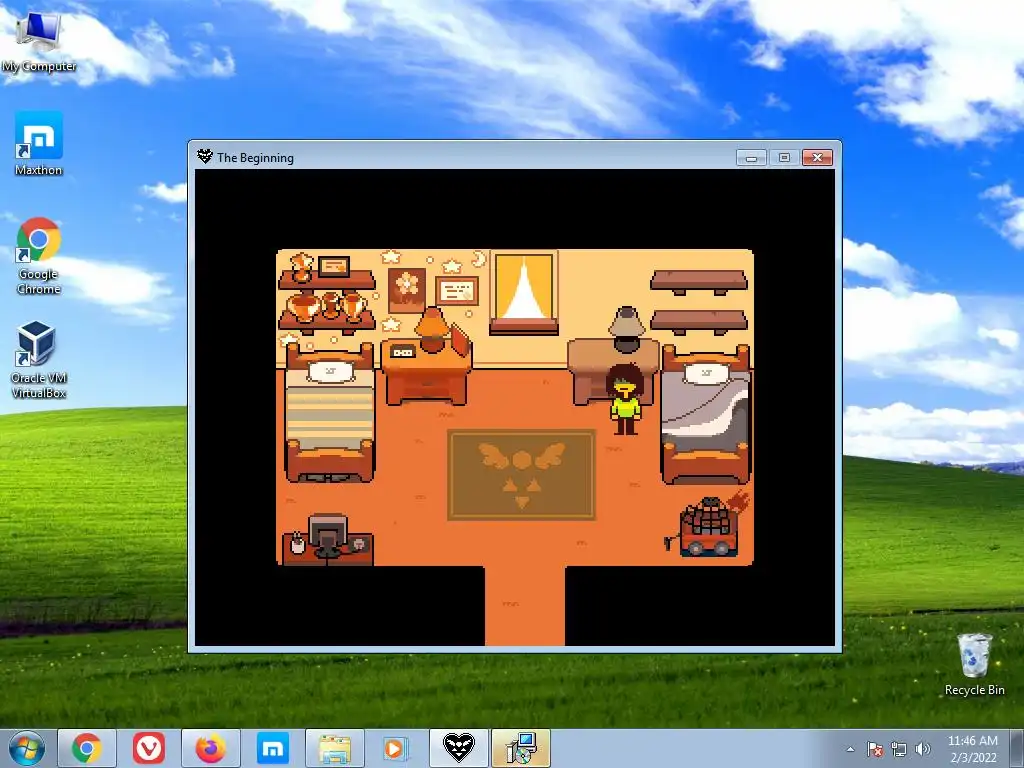Click the window with curtains in game room
This screenshot has width=1024, height=768.
click(524, 293)
